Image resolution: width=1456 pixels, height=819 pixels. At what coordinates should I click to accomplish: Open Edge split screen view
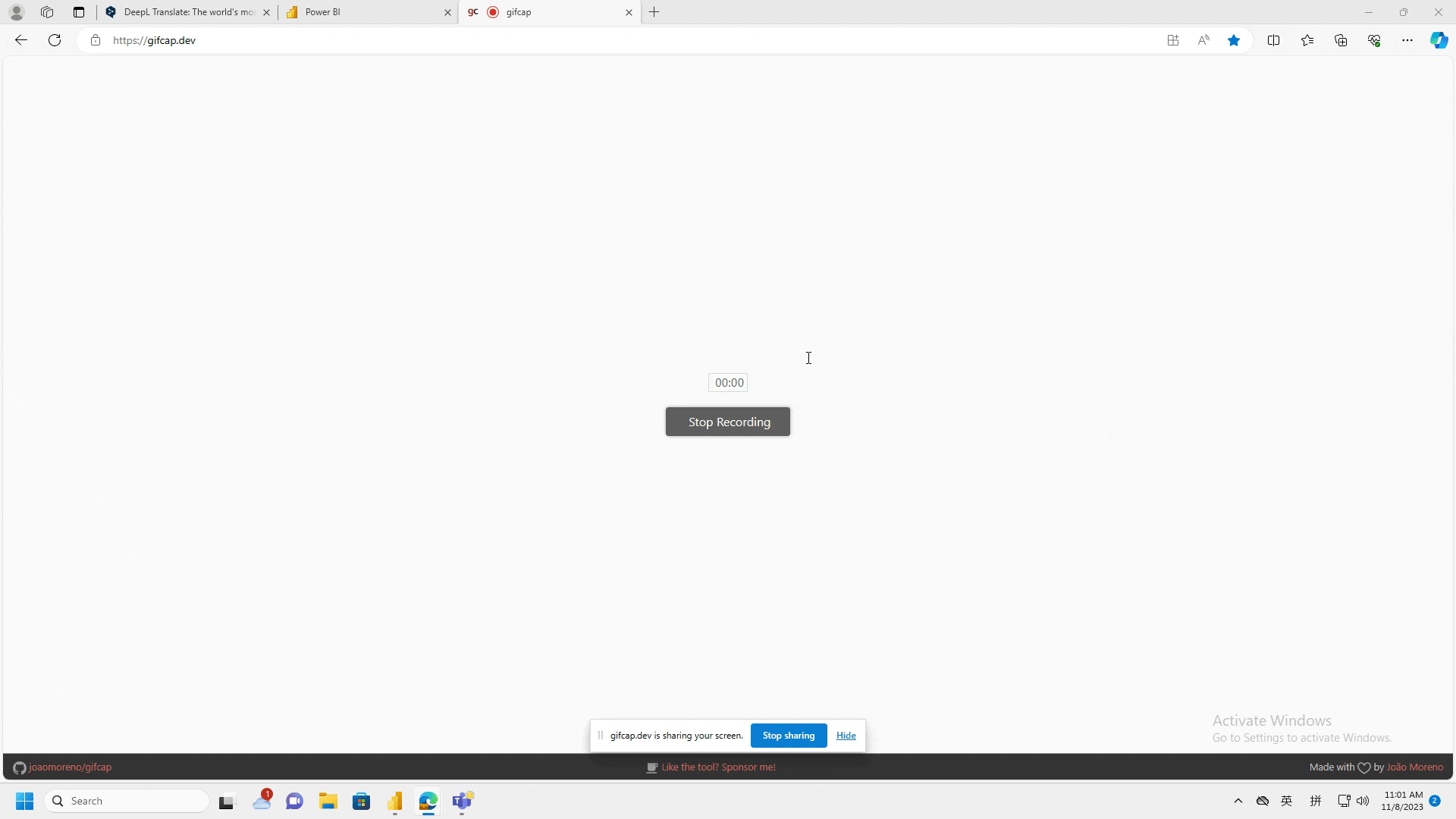point(1274,40)
